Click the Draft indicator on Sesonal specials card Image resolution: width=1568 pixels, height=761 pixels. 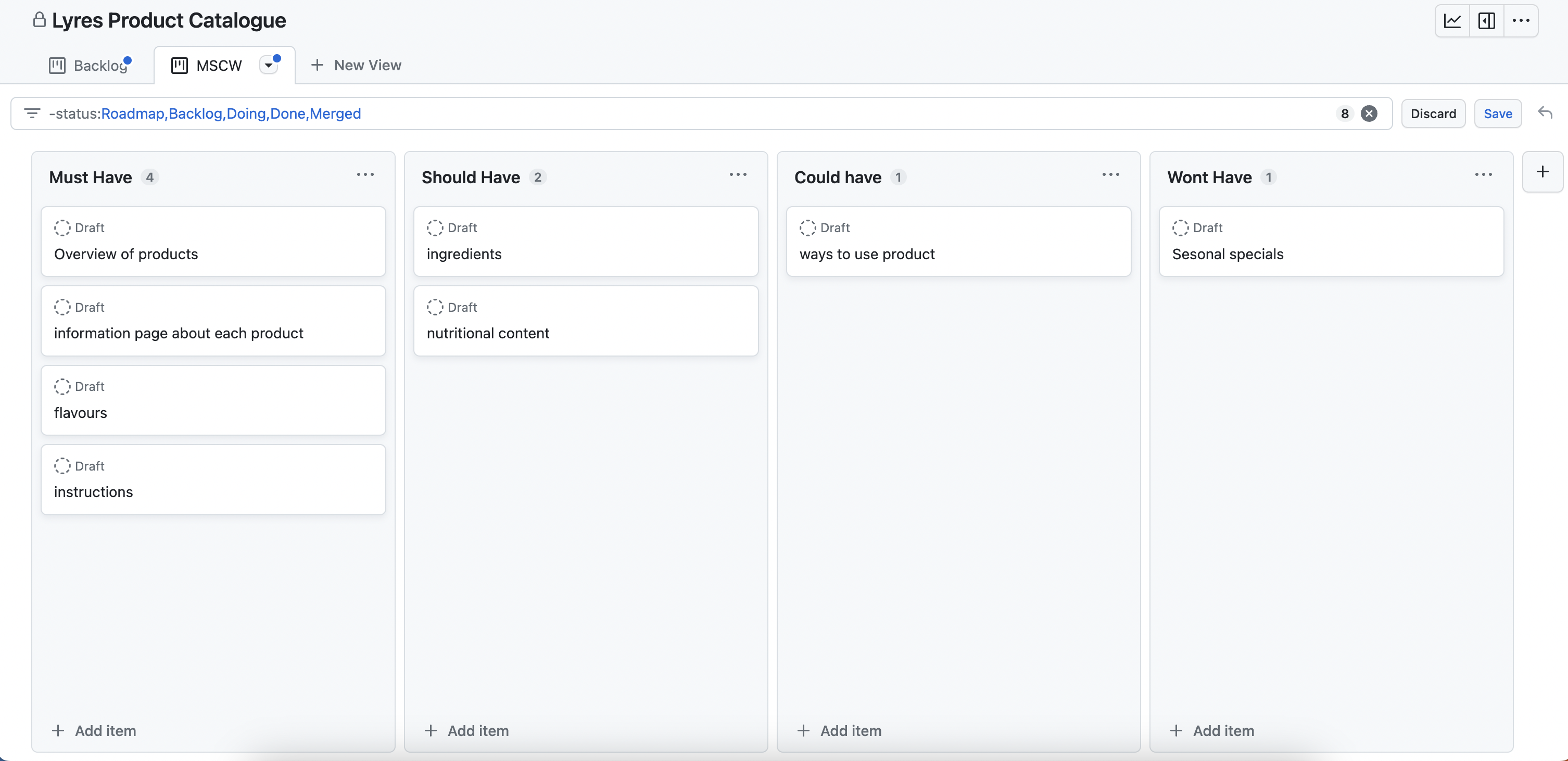pyautogui.click(x=1182, y=227)
